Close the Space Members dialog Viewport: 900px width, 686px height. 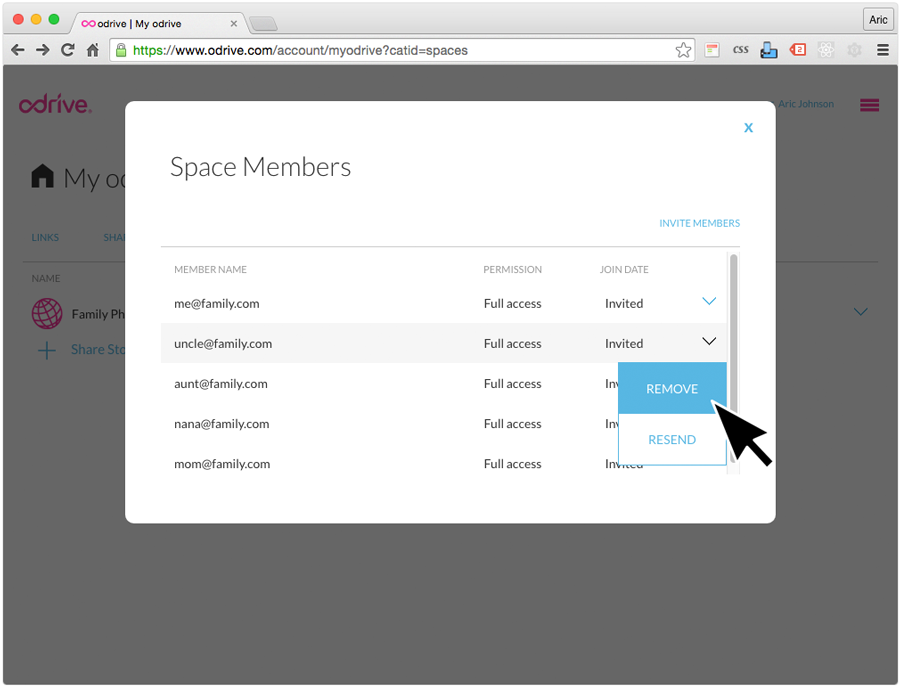click(748, 127)
